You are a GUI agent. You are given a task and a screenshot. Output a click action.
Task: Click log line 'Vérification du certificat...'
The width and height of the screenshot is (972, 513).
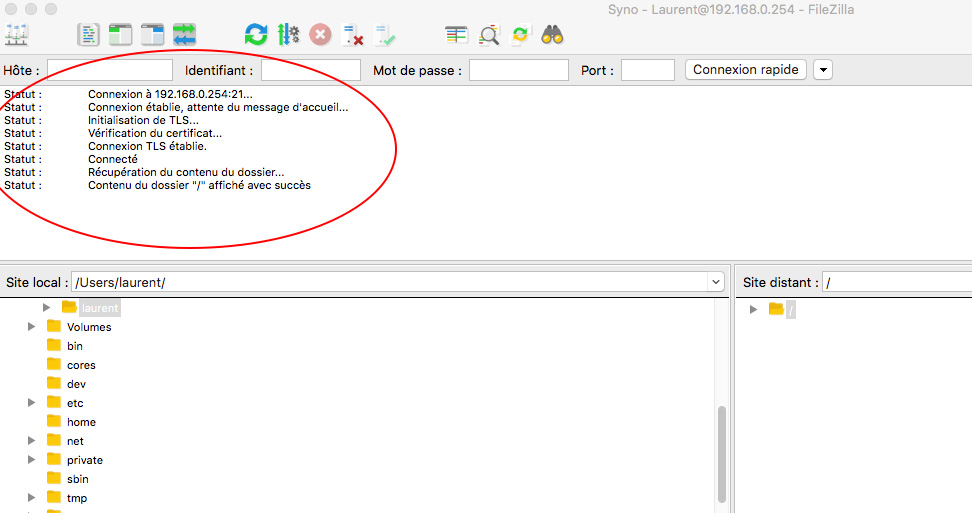[x=154, y=133]
